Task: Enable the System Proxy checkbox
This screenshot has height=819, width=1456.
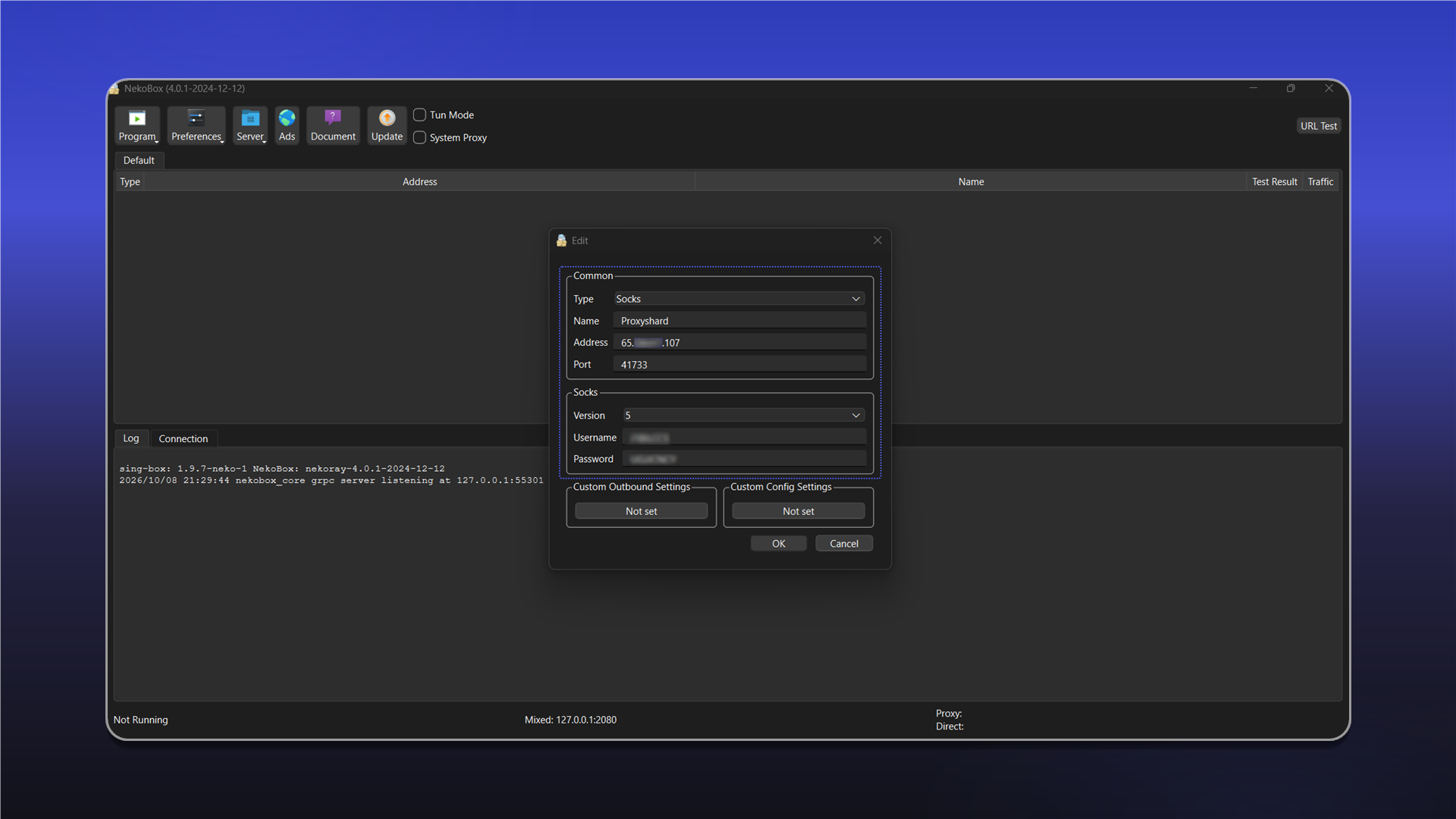Action: tap(419, 138)
